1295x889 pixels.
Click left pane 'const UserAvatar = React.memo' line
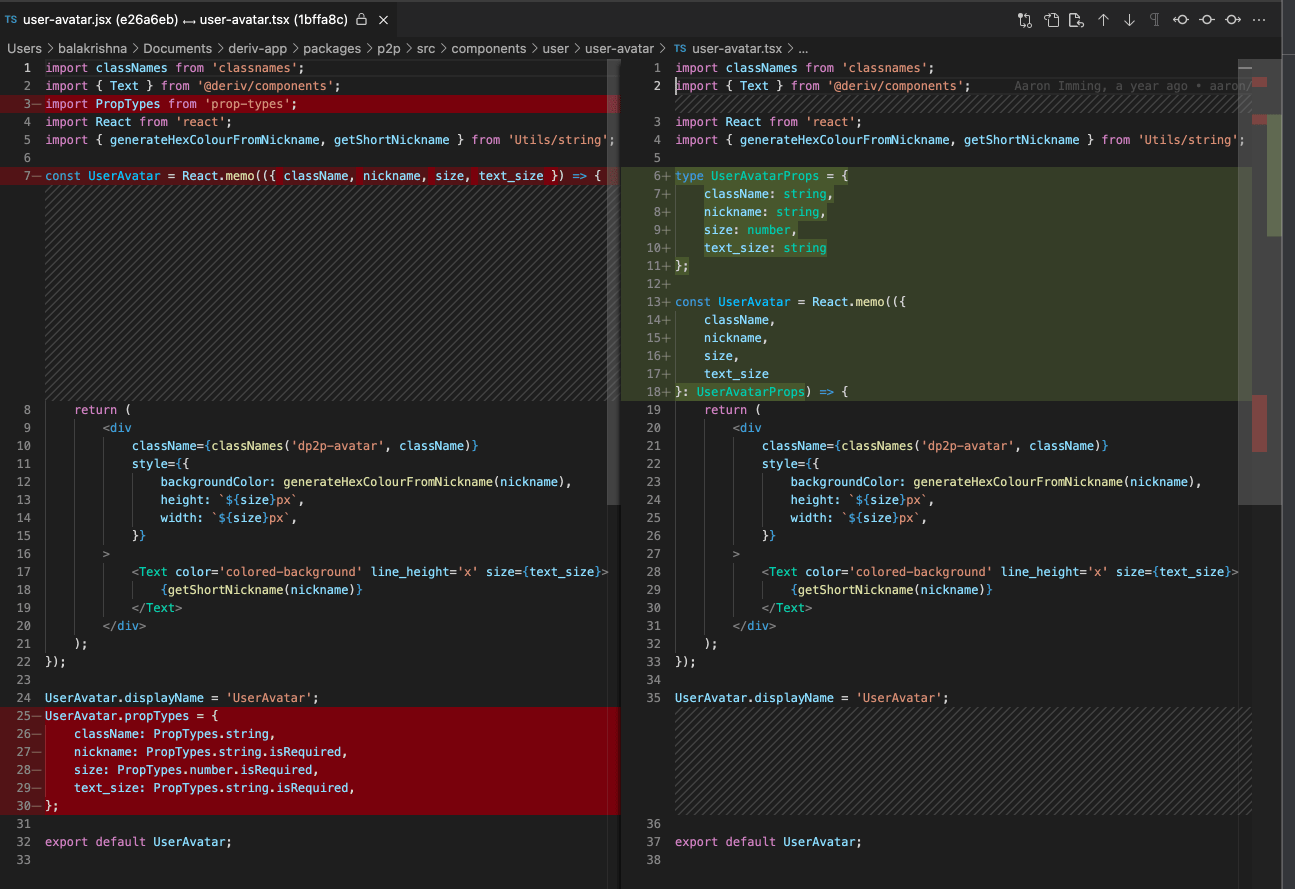click(323, 176)
